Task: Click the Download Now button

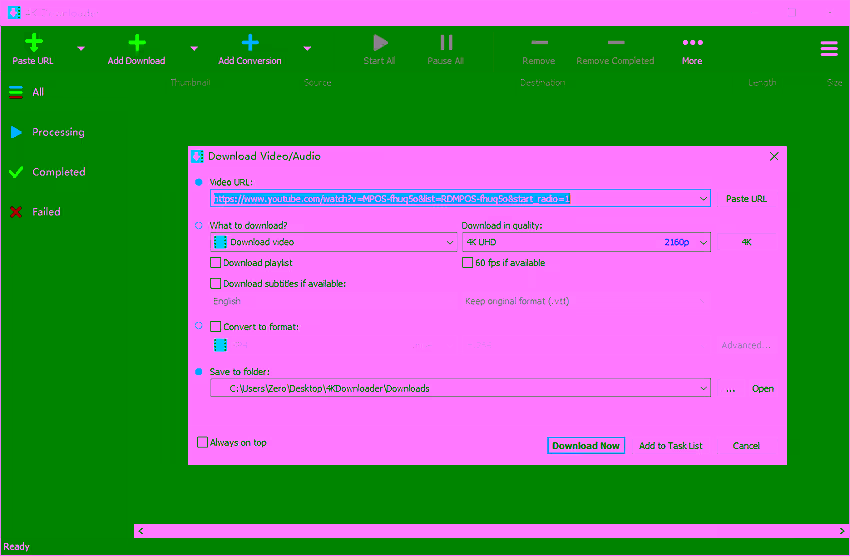Action: (585, 446)
